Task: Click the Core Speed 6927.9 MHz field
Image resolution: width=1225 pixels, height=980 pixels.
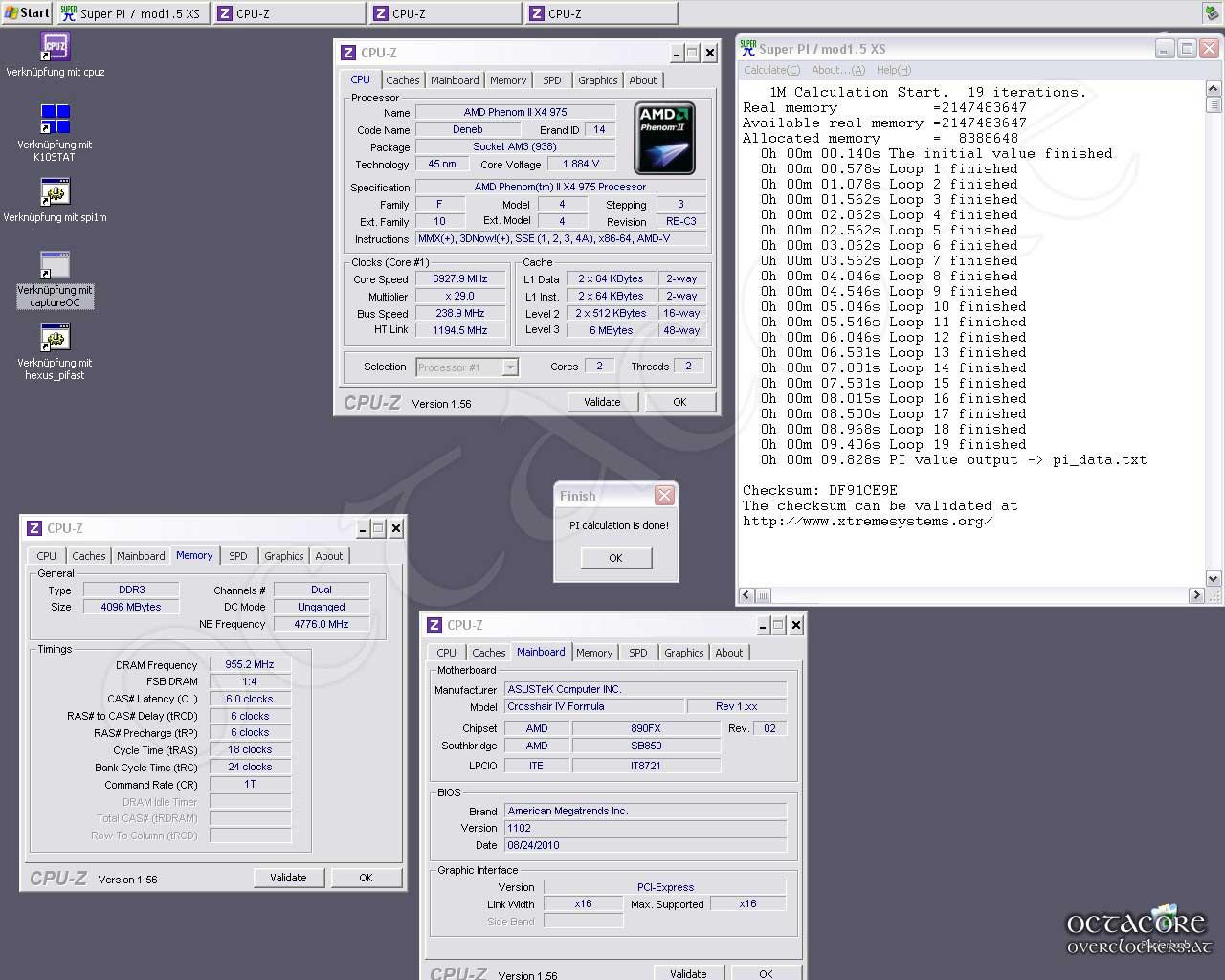Action: pos(459,279)
